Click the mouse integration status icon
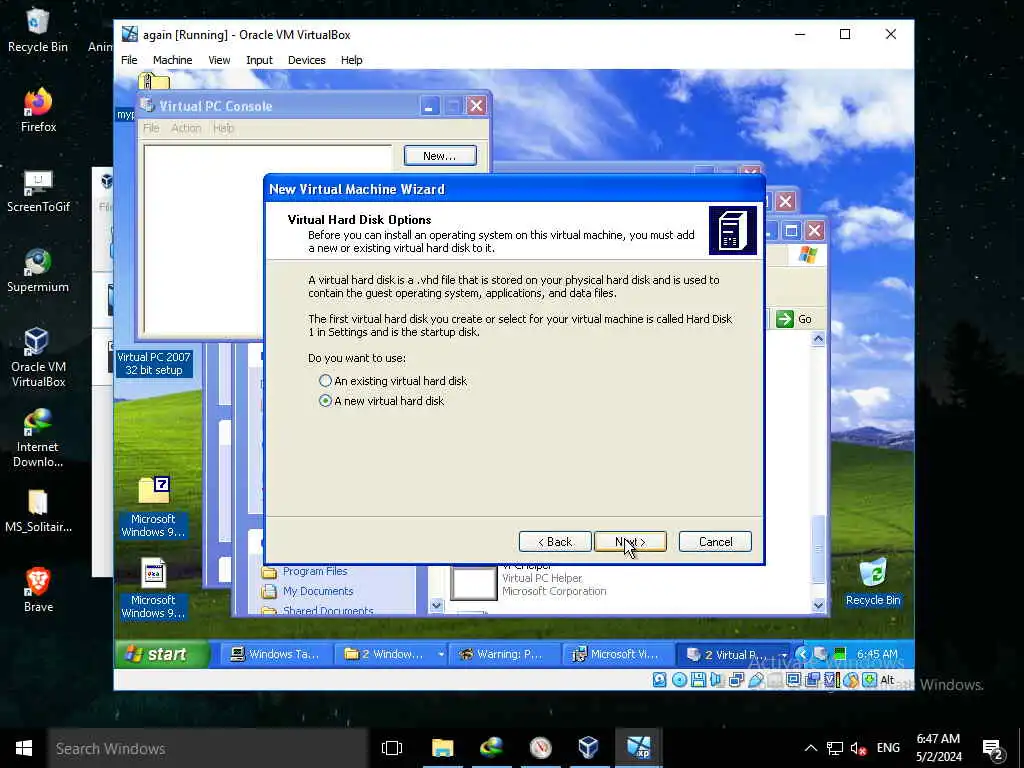 (x=851, y=680)
